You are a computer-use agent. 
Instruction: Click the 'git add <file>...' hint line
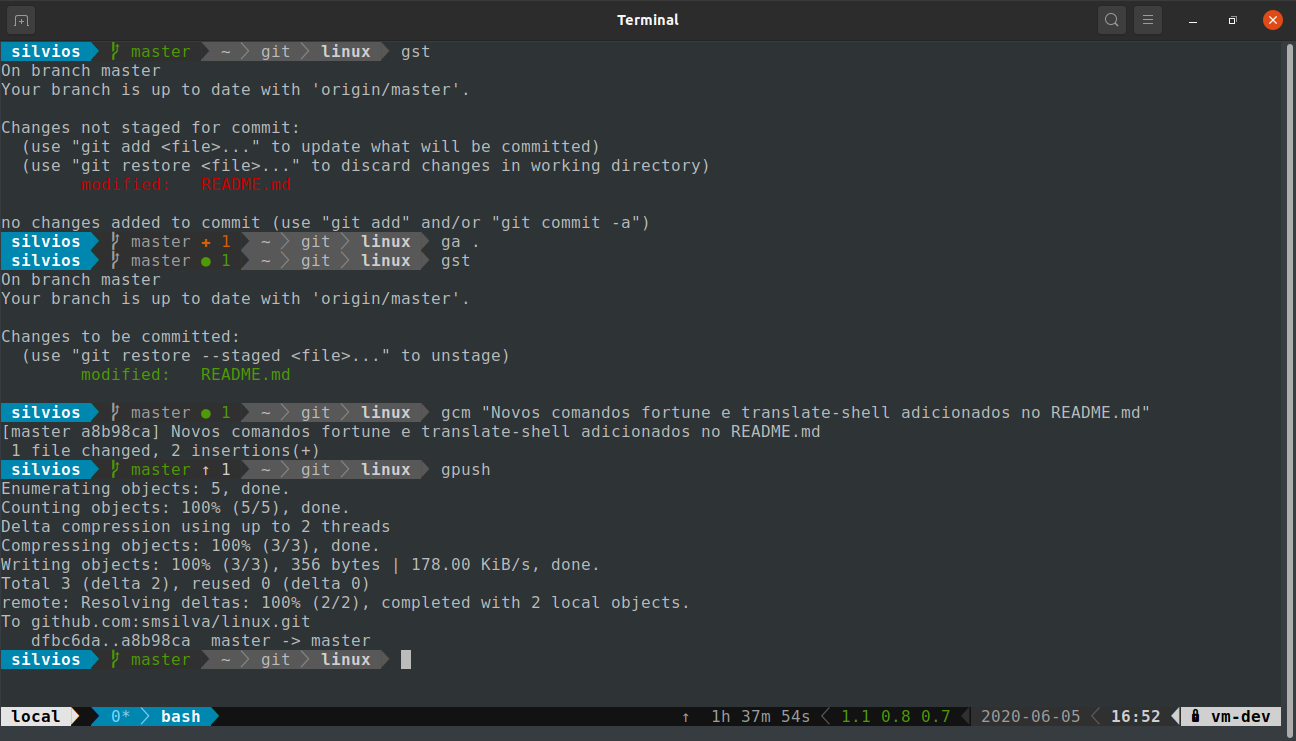(x=311, y=147)
